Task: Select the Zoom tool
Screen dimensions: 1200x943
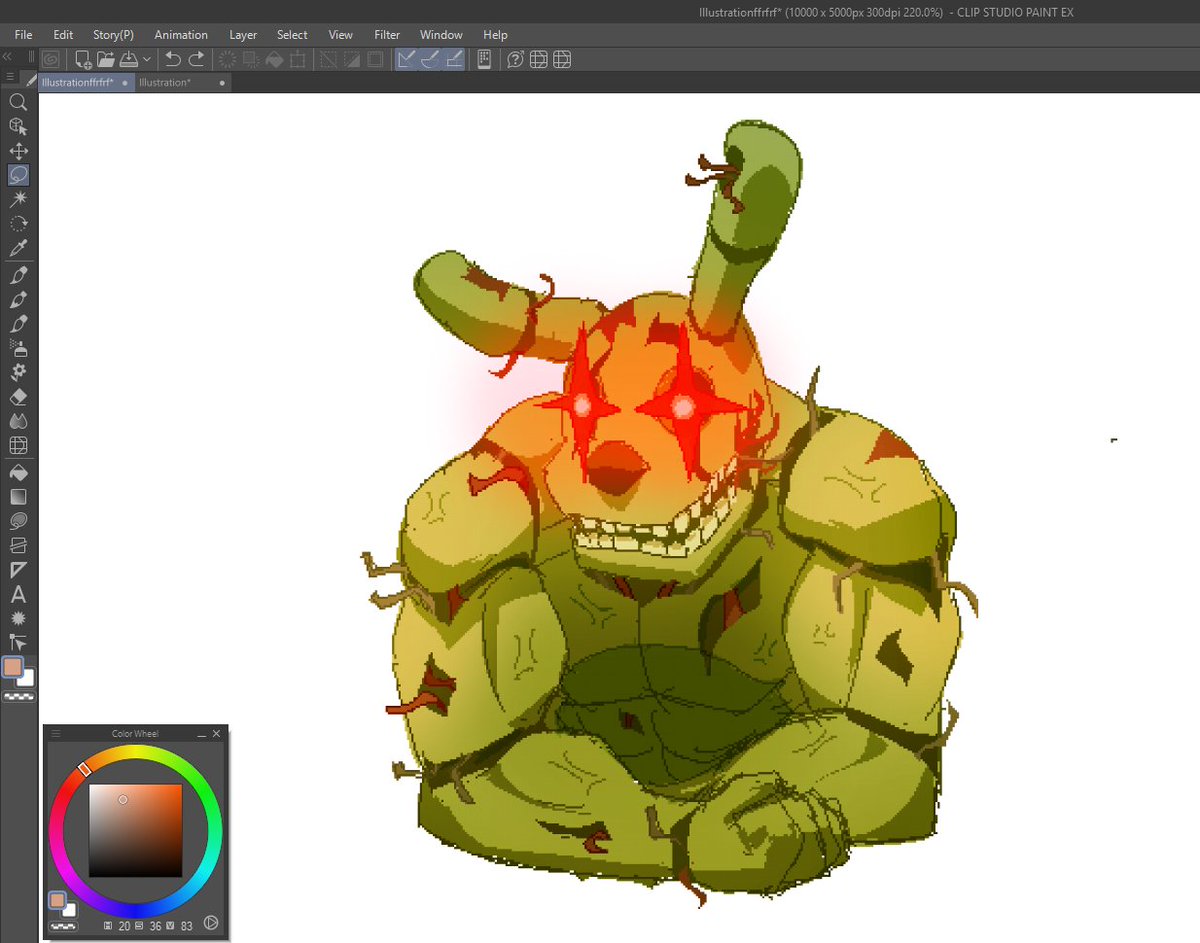Action: coord(18,102)
